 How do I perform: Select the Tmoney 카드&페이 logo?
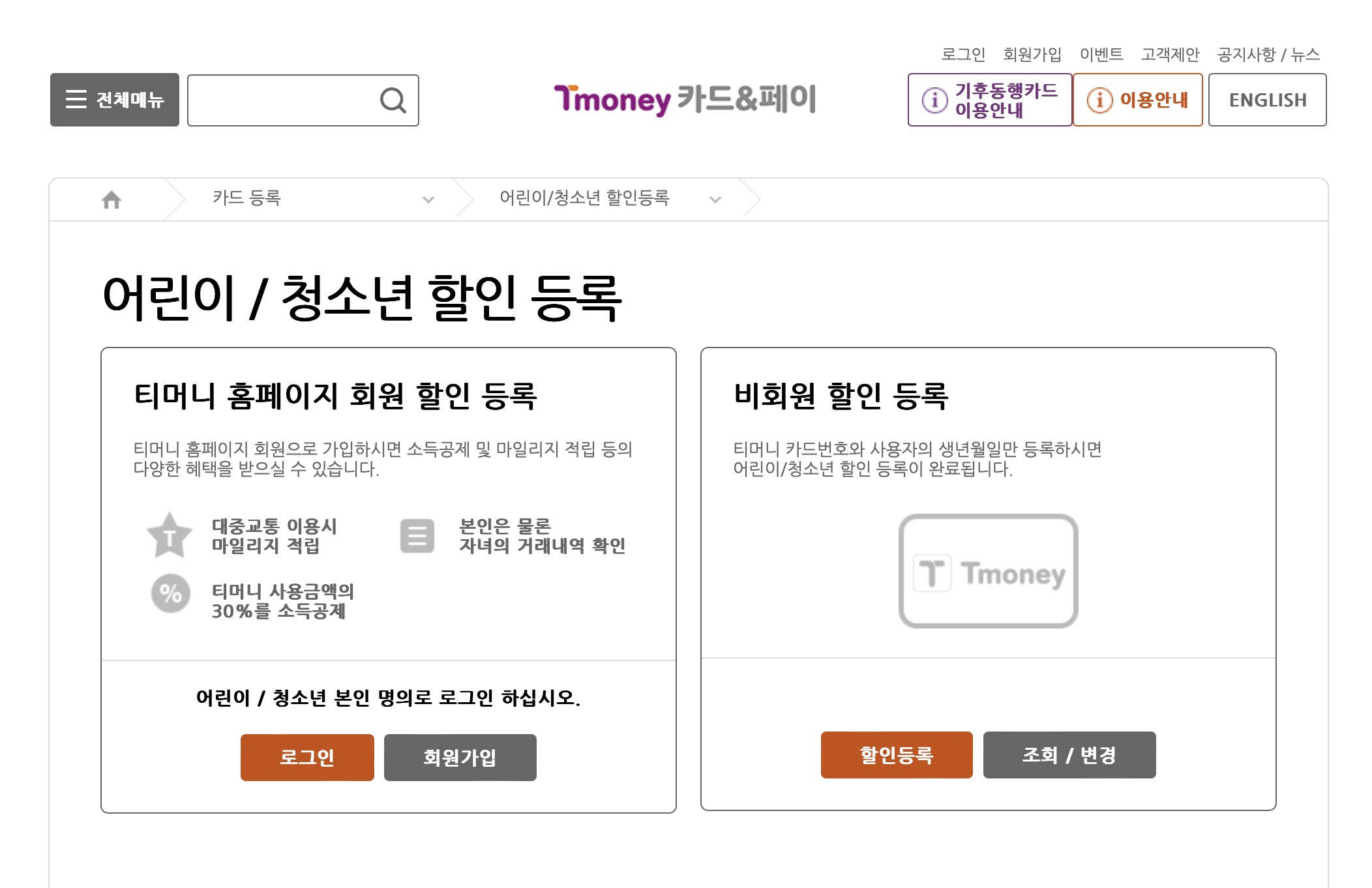[x=685, y=99]
